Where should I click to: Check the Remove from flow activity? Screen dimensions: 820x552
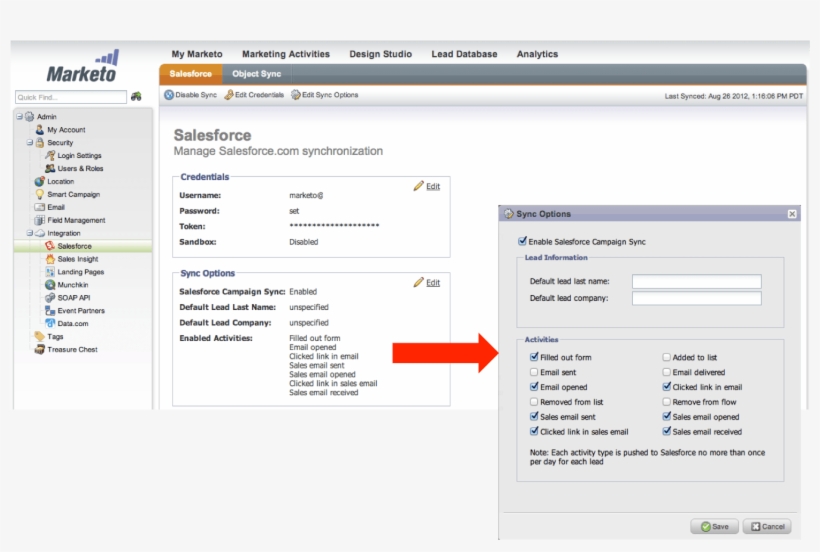666,402
